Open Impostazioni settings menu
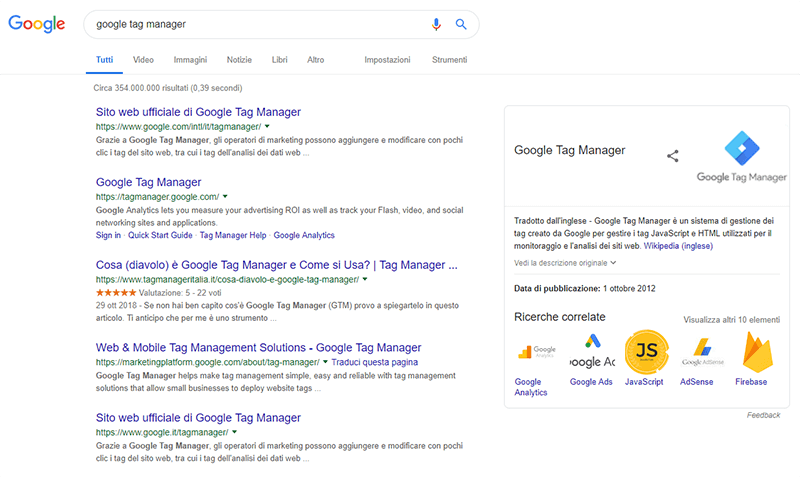This screenshot has width=800, height=478. click(387, 60)
